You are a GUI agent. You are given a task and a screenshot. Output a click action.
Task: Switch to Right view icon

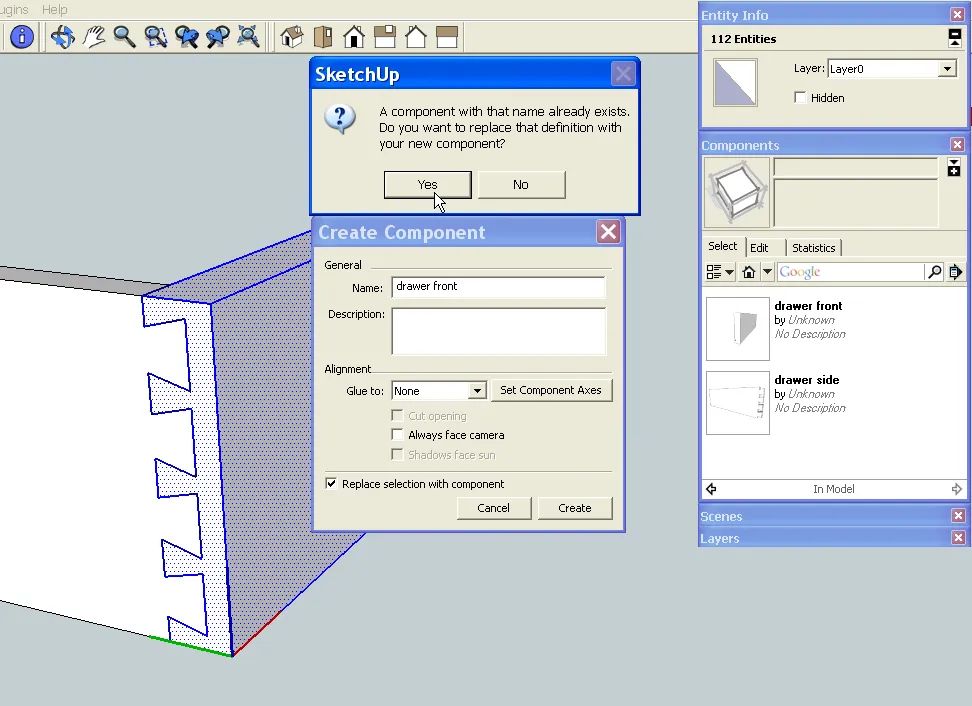pos(385,37)
